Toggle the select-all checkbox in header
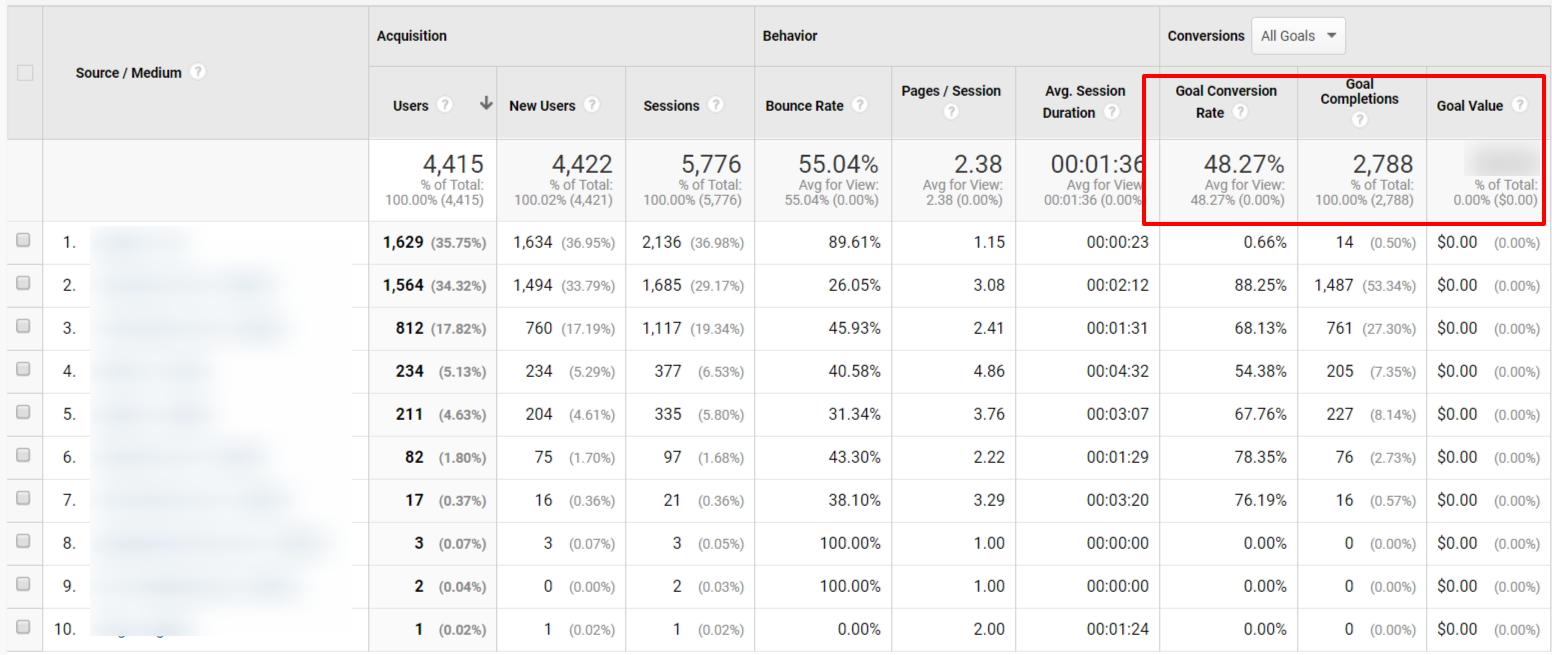The width and height of the screenshot is (1552, 655). (x=25, y=72)
